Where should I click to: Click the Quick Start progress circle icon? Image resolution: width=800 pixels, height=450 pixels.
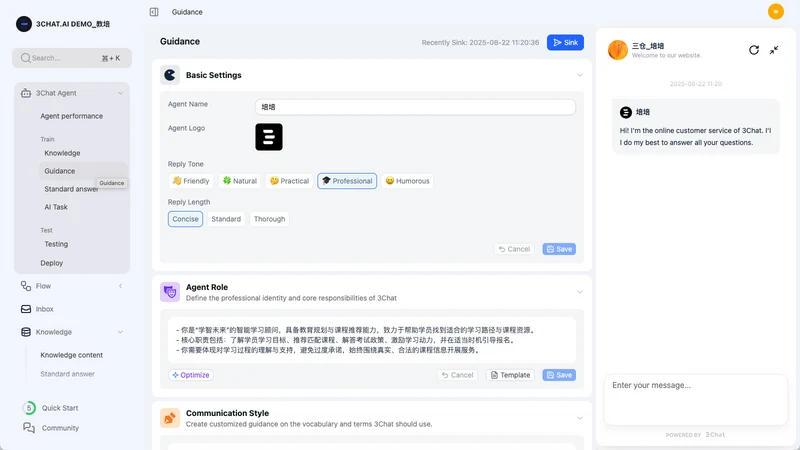29,408
